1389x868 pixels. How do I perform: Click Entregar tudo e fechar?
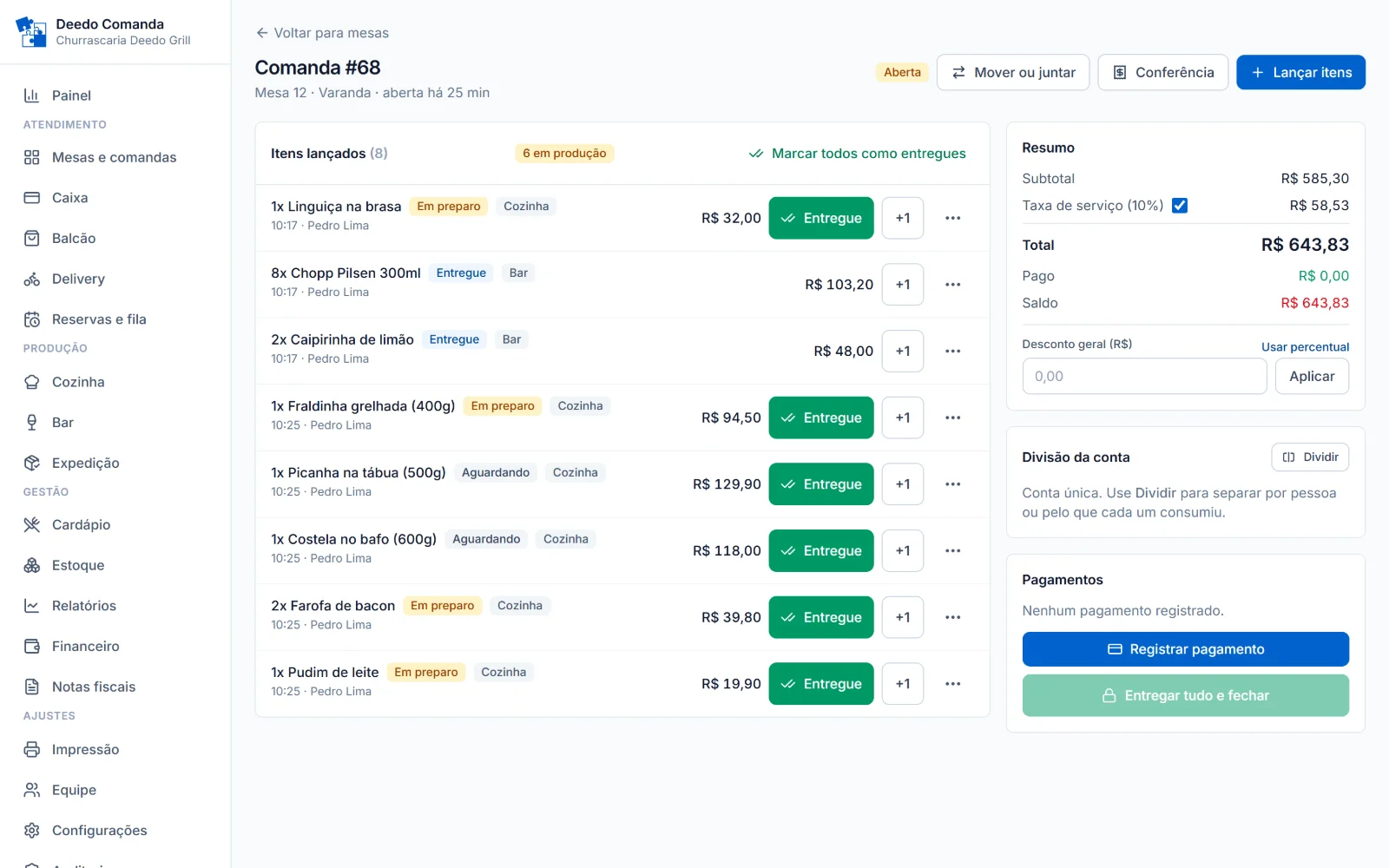(1186, 695)
